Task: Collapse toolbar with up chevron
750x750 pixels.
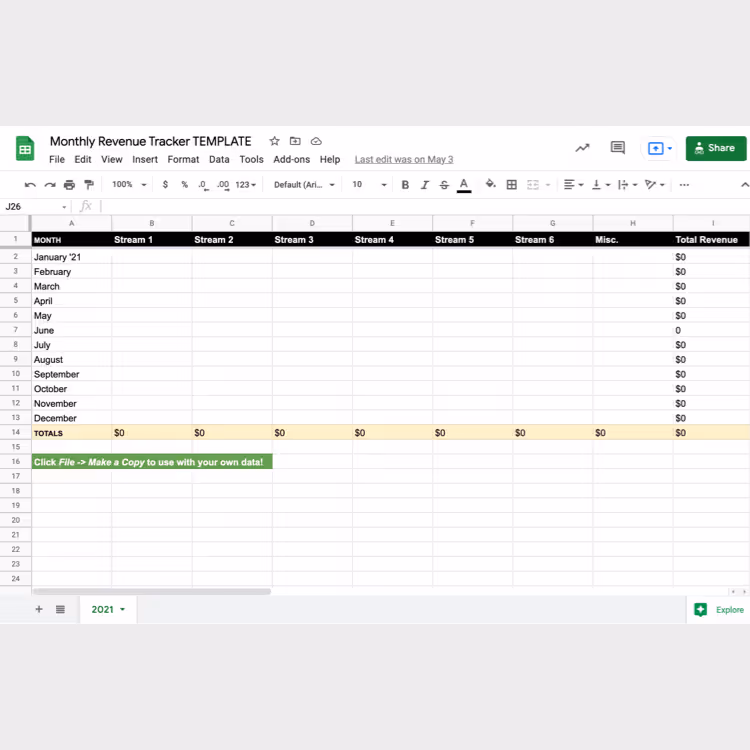Action: (x=744, y=185)
